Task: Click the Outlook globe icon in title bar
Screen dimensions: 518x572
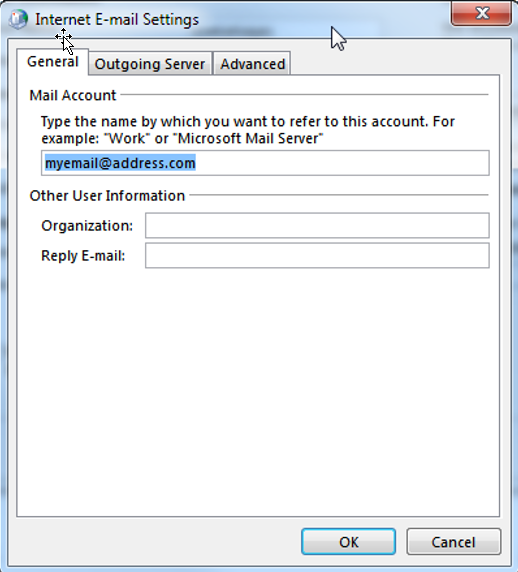Action: coord(18,19)
